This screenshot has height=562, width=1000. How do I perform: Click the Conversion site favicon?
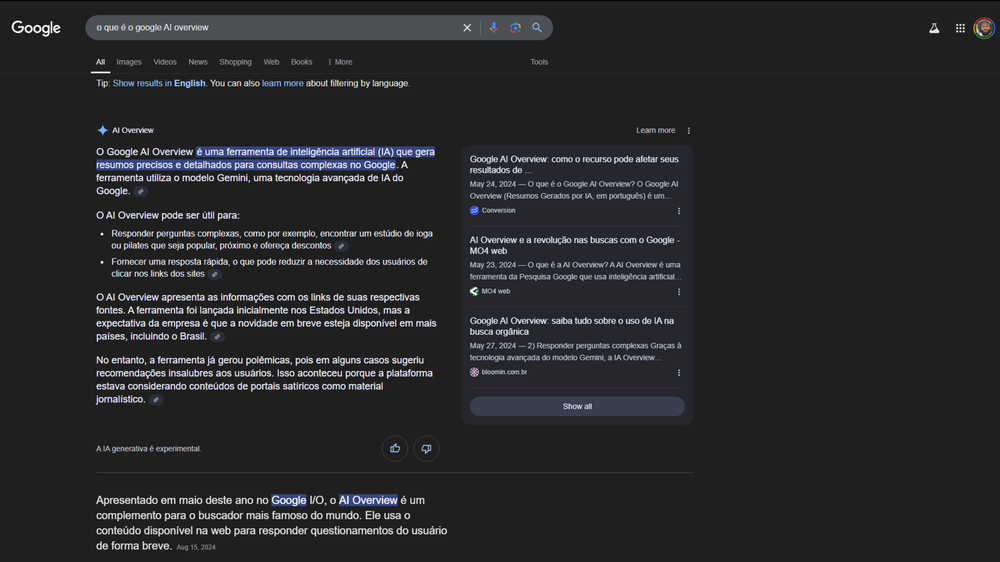click(x=474, y=211)
